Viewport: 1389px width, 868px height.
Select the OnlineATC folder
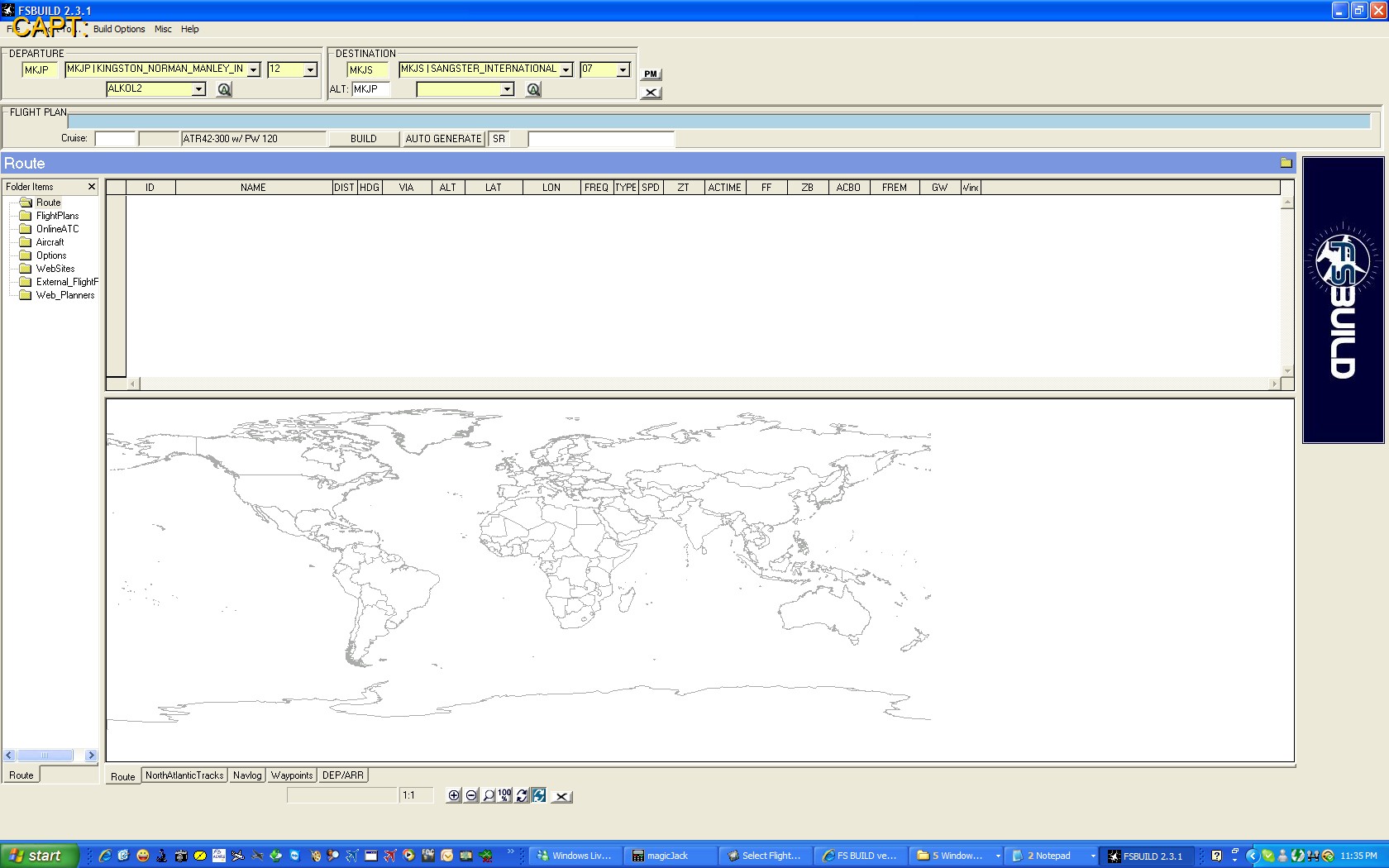[57, 229]
